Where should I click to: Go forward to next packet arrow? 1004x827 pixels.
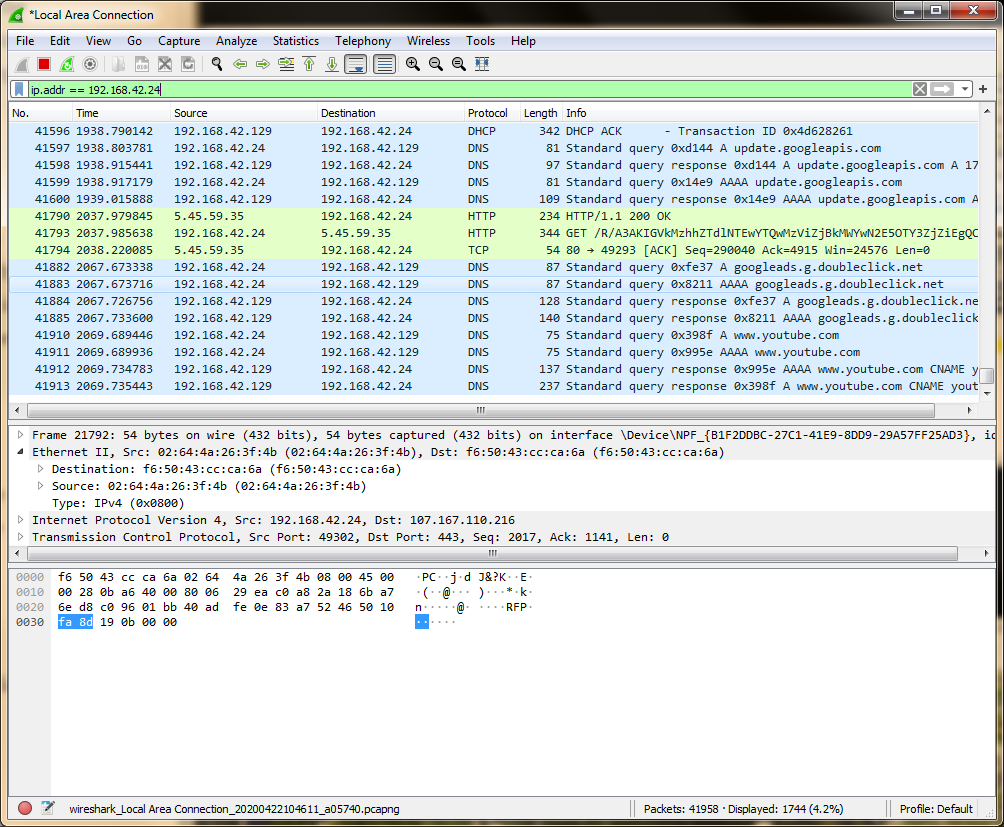pyautogui.click(x=263, y=64)
